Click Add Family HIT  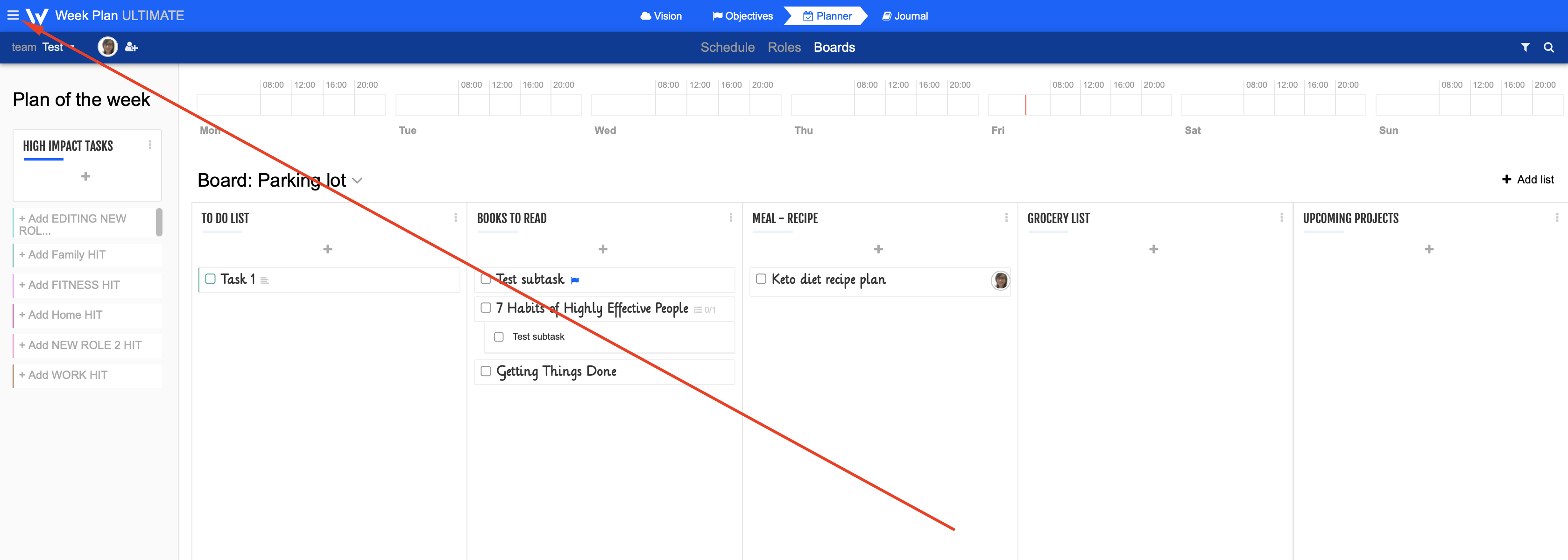[87, 255]
